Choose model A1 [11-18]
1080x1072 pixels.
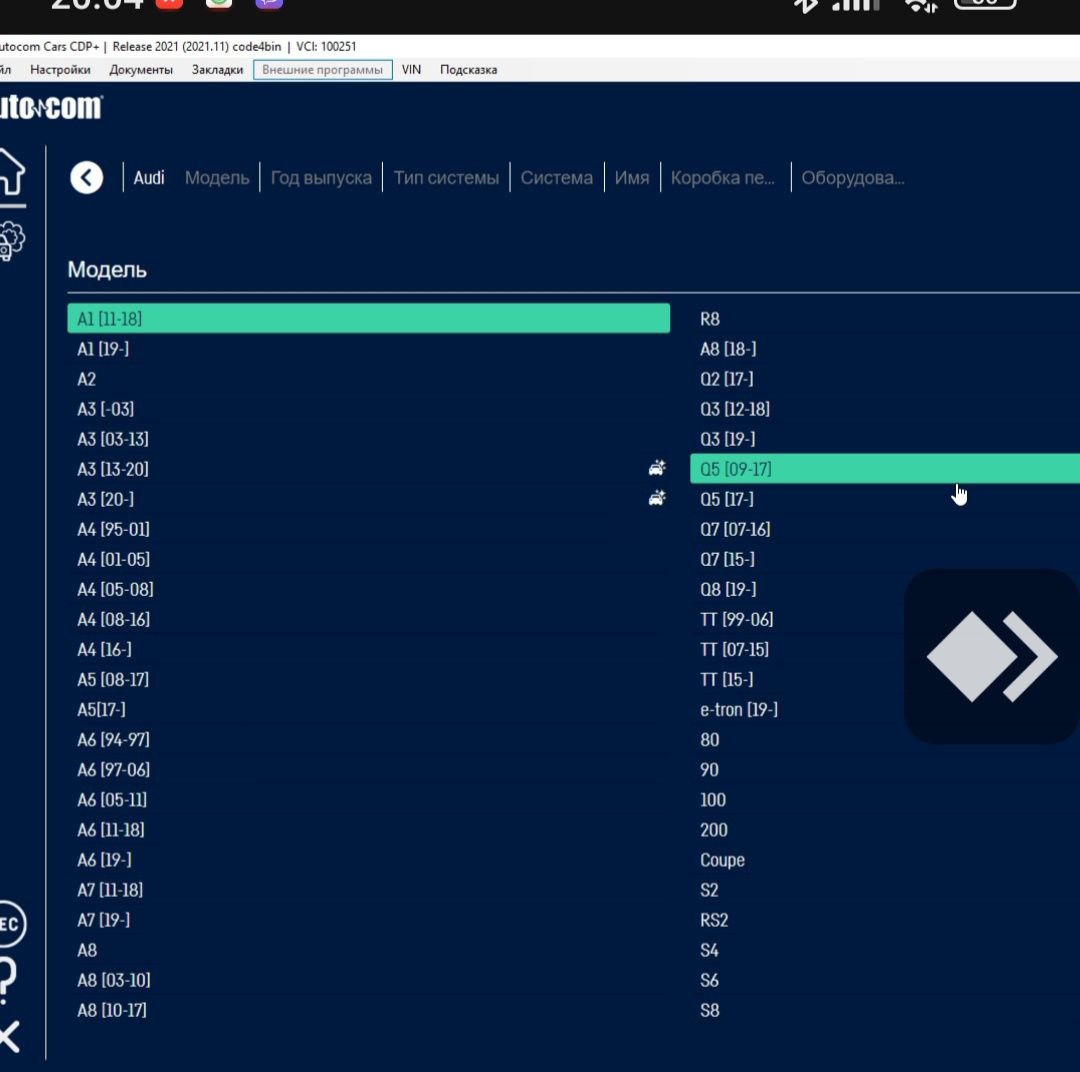368,318
